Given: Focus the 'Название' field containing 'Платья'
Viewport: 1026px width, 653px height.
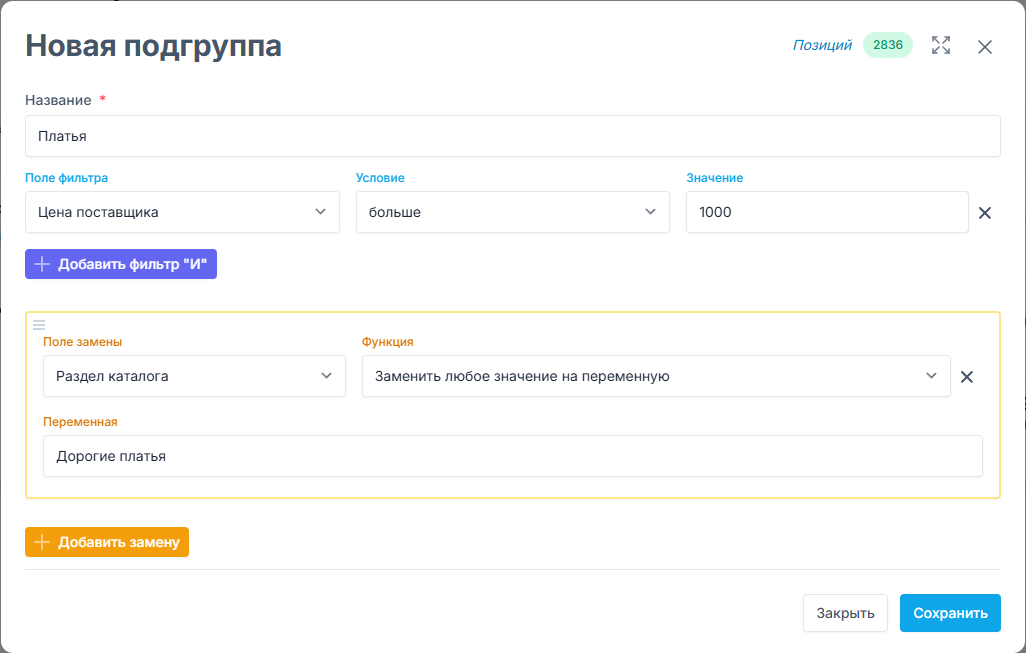Looking at the screenshot, I should (x=512, y=136).
